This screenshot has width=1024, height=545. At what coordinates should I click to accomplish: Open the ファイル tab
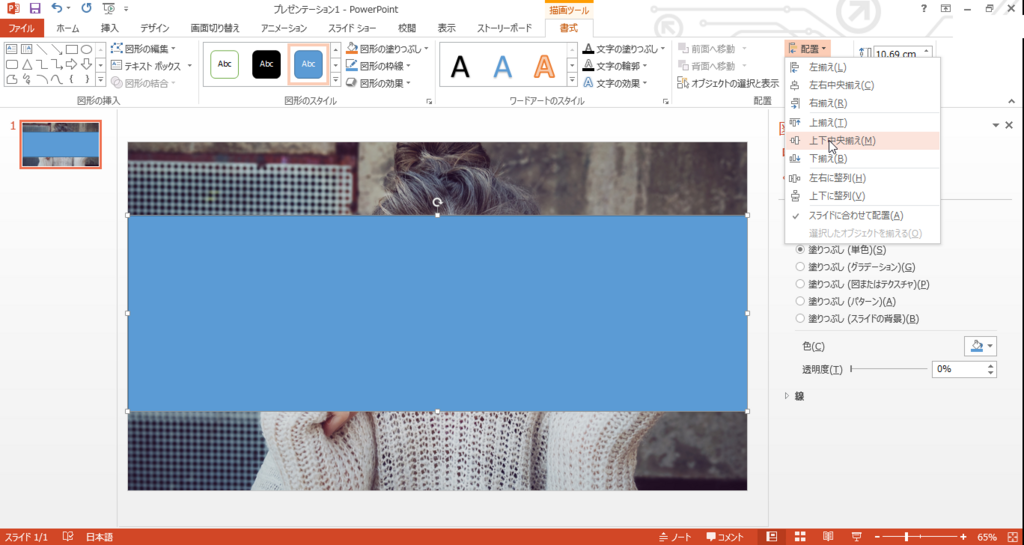22,28
